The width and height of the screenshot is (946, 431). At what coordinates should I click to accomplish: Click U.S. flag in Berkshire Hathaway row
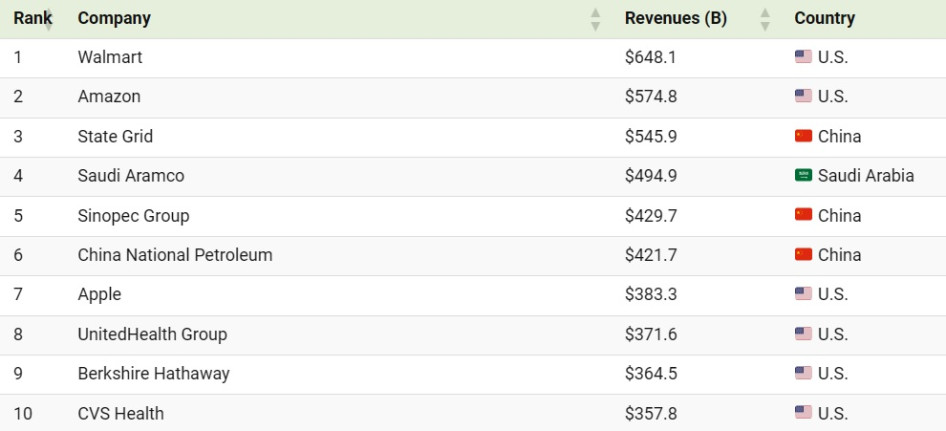(803, 373)
